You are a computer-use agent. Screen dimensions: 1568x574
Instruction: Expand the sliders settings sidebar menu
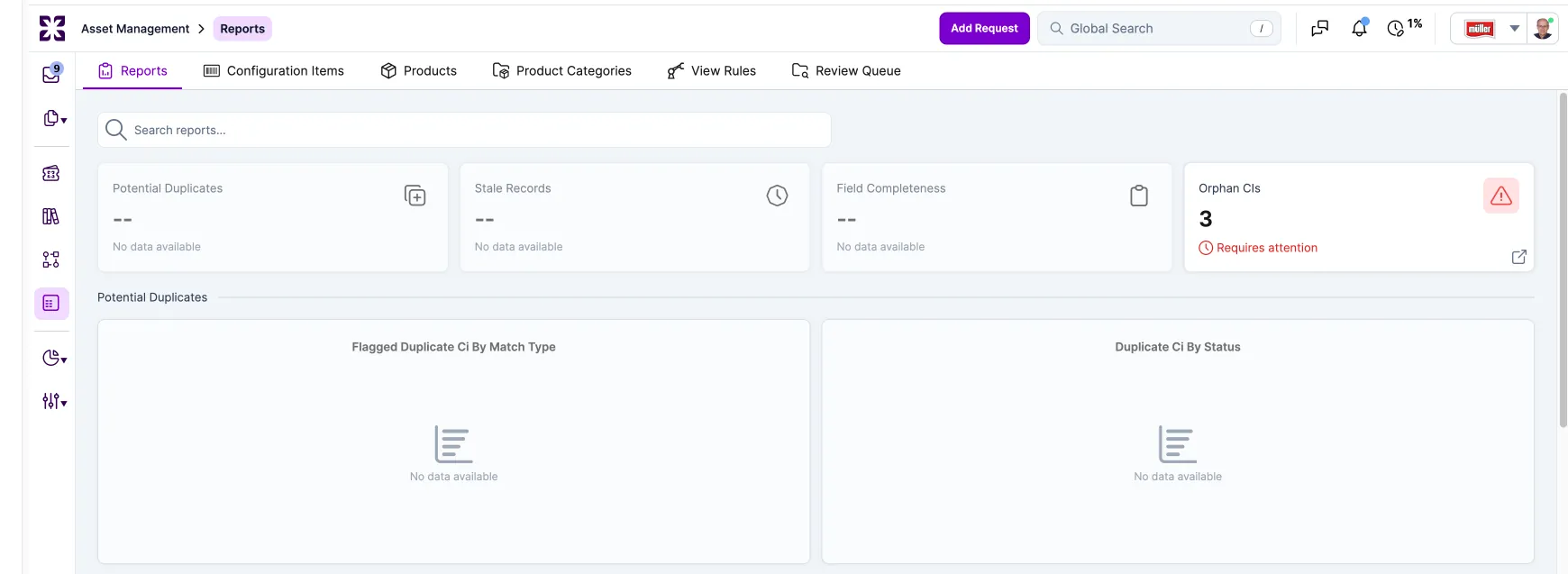pyautogui.click(x=54, y=401)
